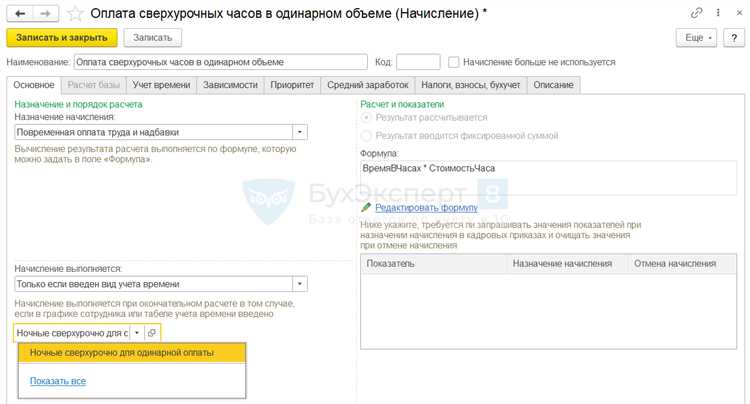Screen dimensions: 750x404
Task: Open the Средний заработок tab
Action: 367,85
